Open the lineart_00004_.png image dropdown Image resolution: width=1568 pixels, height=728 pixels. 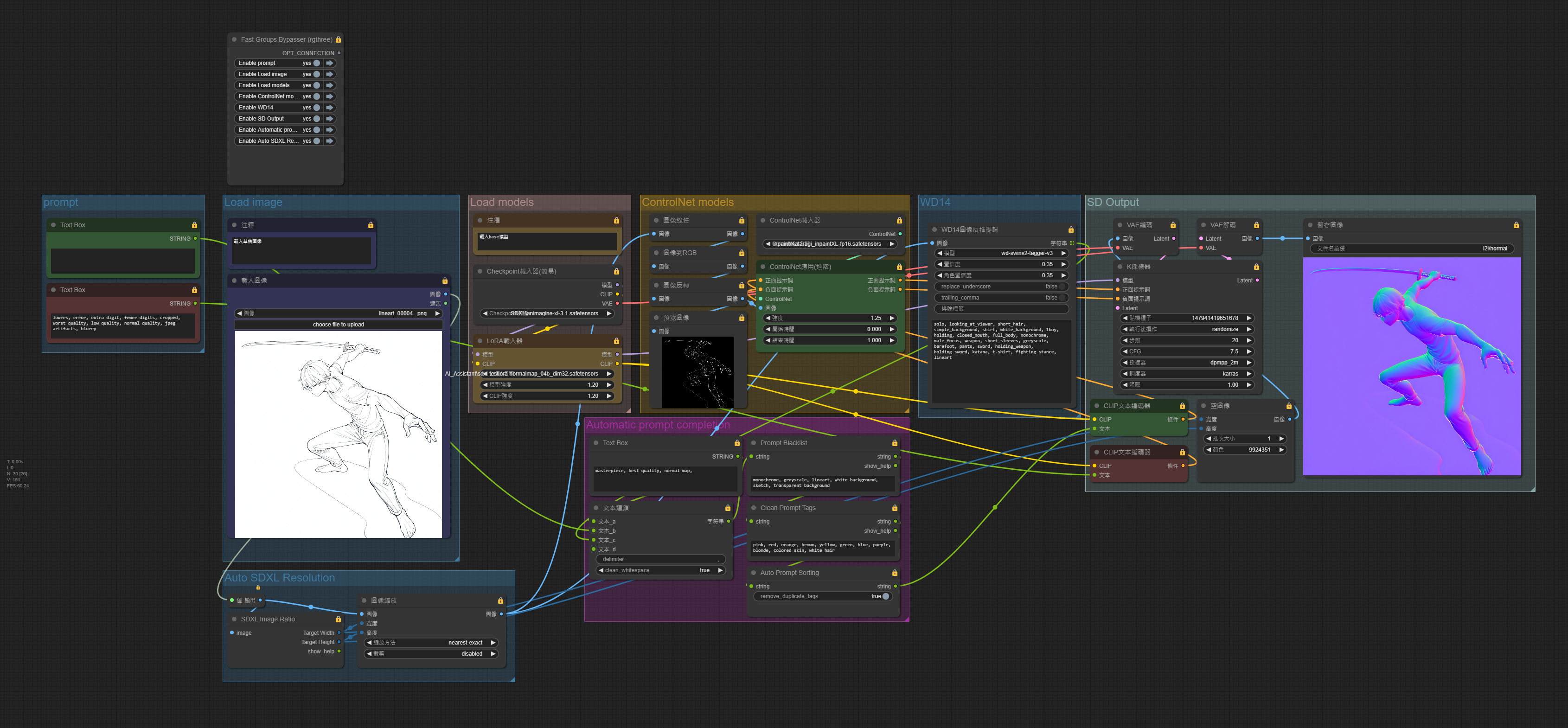pyautogui.click(x=339, y=313)
